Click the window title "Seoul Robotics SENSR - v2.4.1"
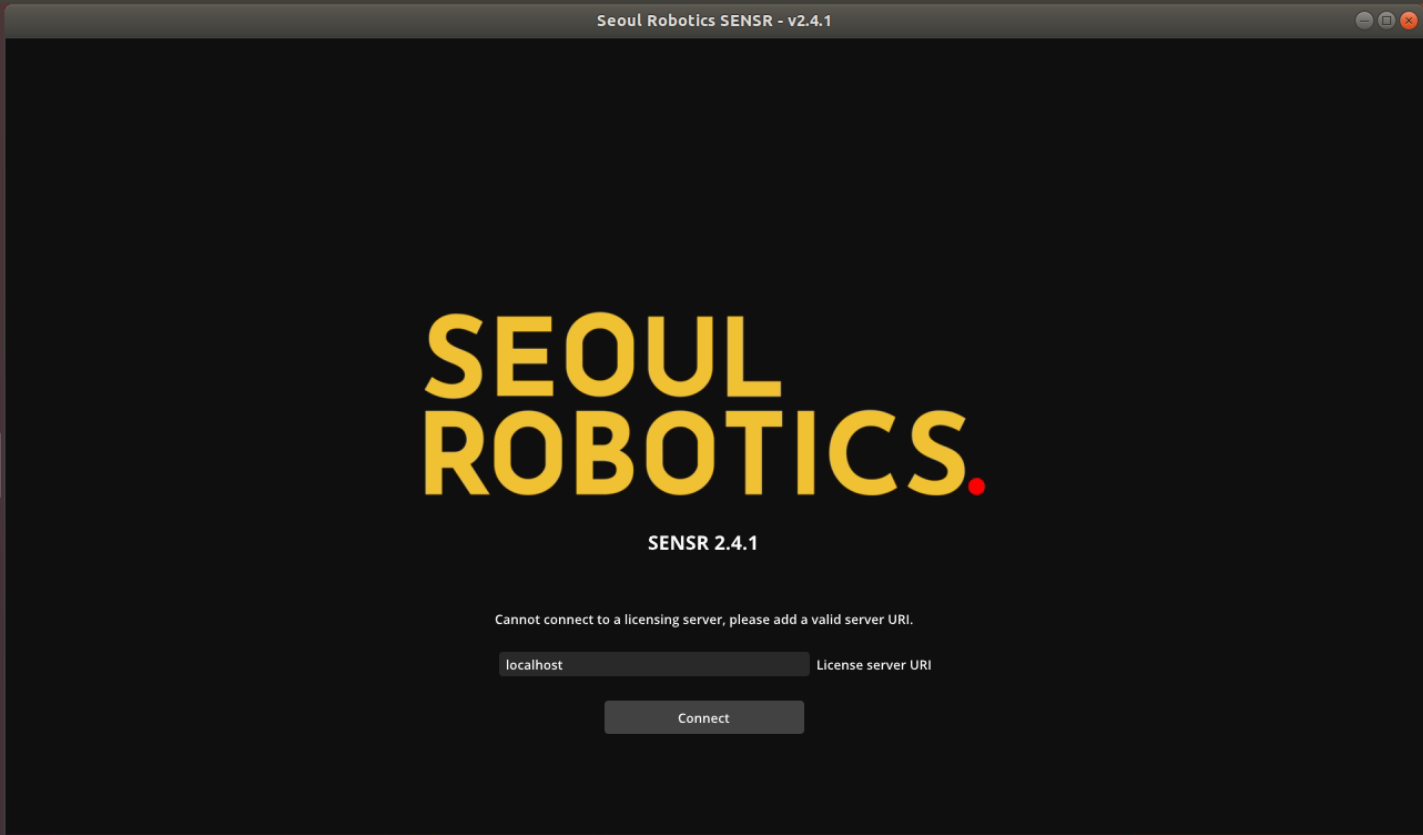The height and width of the screenshot is (835, 1423). [x=714, y=20]
